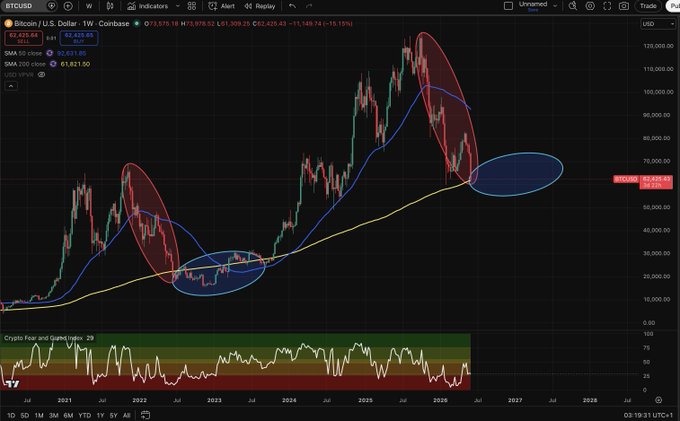Set range to YTD
This screenshot has width=680, height=421.
pos(85,415)
